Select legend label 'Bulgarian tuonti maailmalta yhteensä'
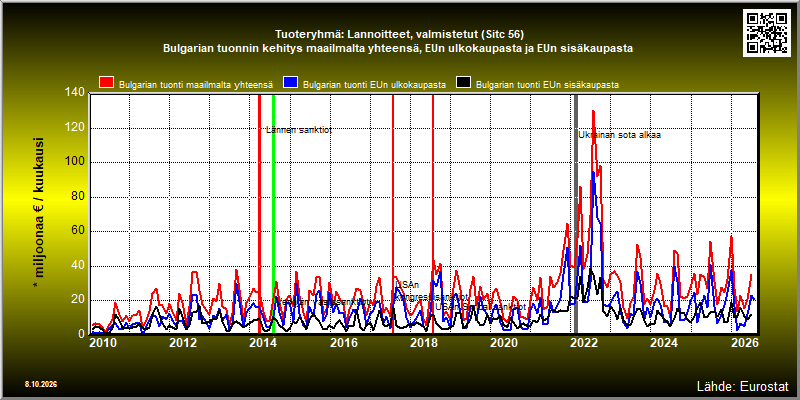800x400 pixels. pos(196,85)
